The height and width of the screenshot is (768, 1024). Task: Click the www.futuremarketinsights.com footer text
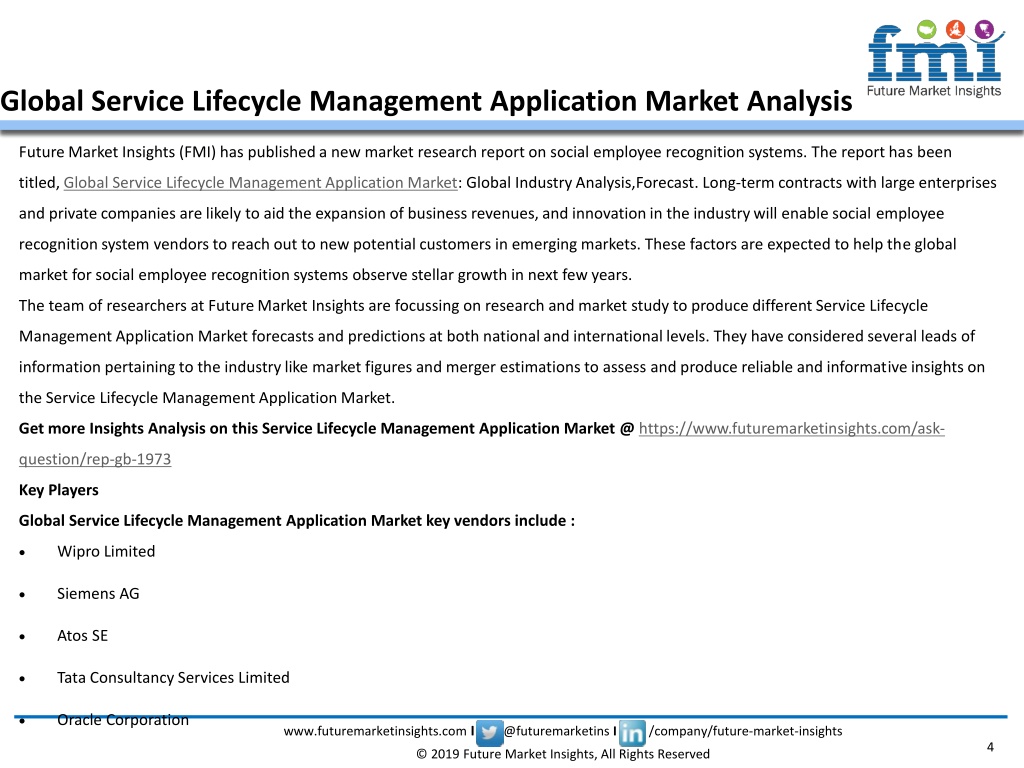coord(375,731)
